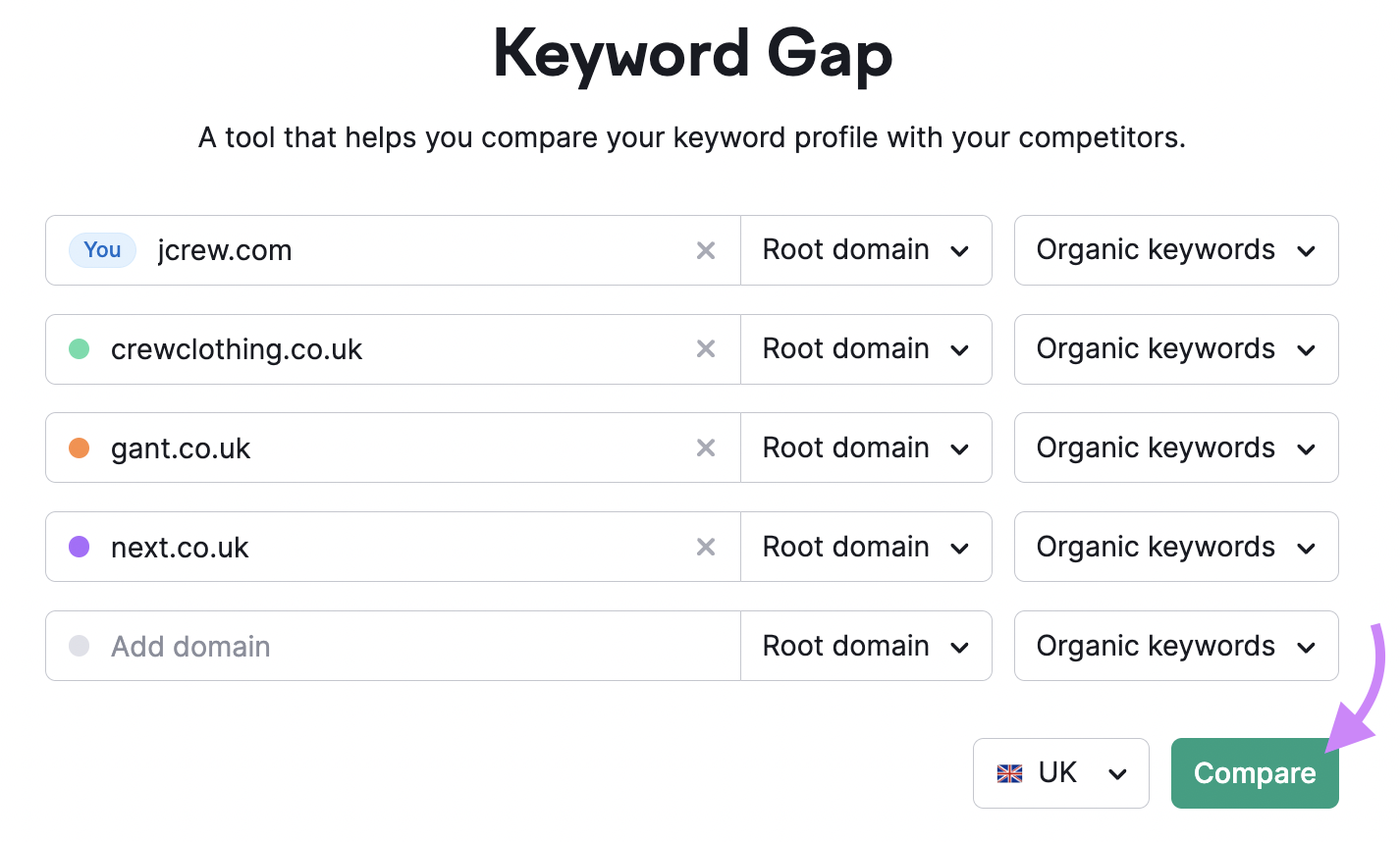This screenshot has width=1400, height=842.
Task: Click the Compare button
Action: pyautogui.click(x=1255, y=773)
